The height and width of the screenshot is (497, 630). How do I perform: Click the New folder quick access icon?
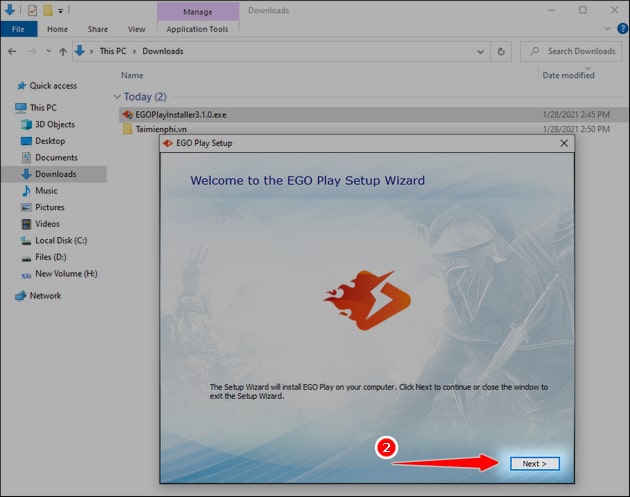48,10
